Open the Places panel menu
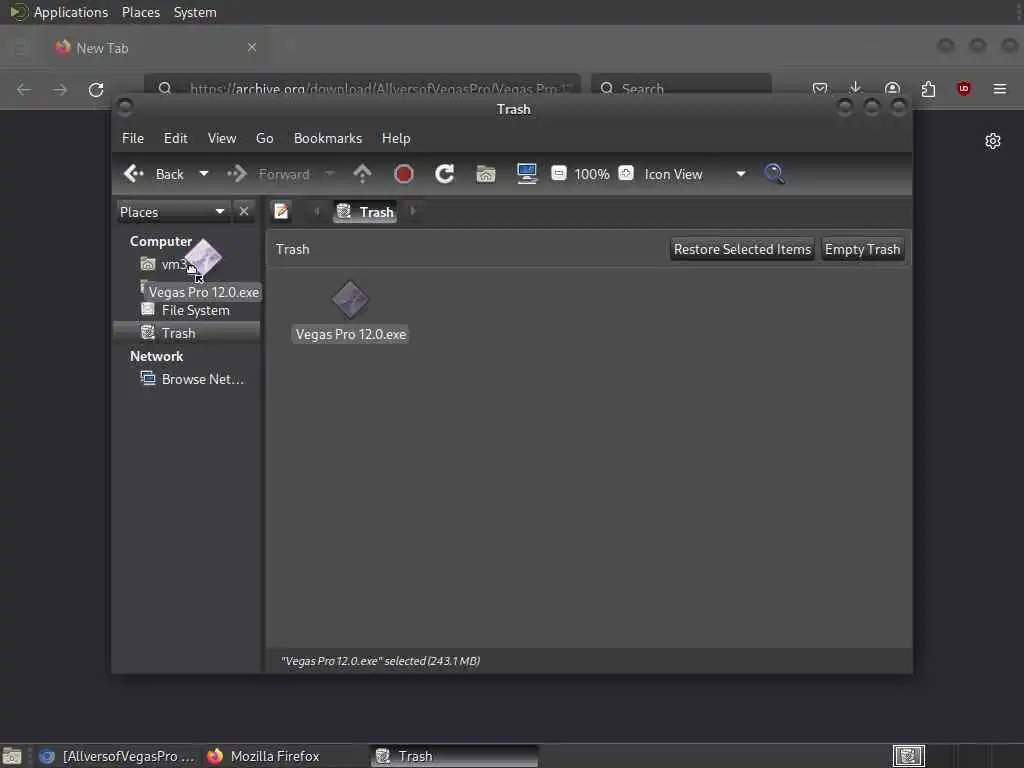1024x768 pixels. coord(140,12)
